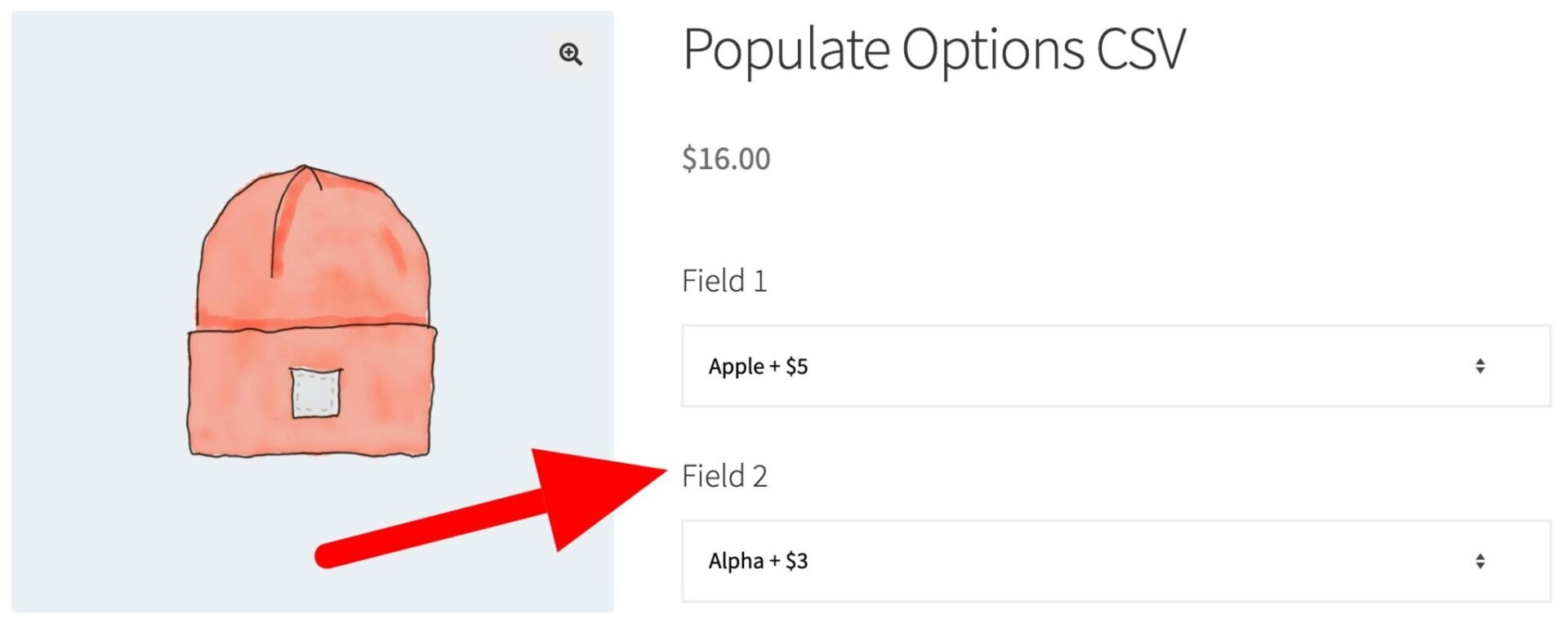Viewport: 1568px width, 632px height.
Task: Click the $16.00 product price
Action: [x=726, y=158]
